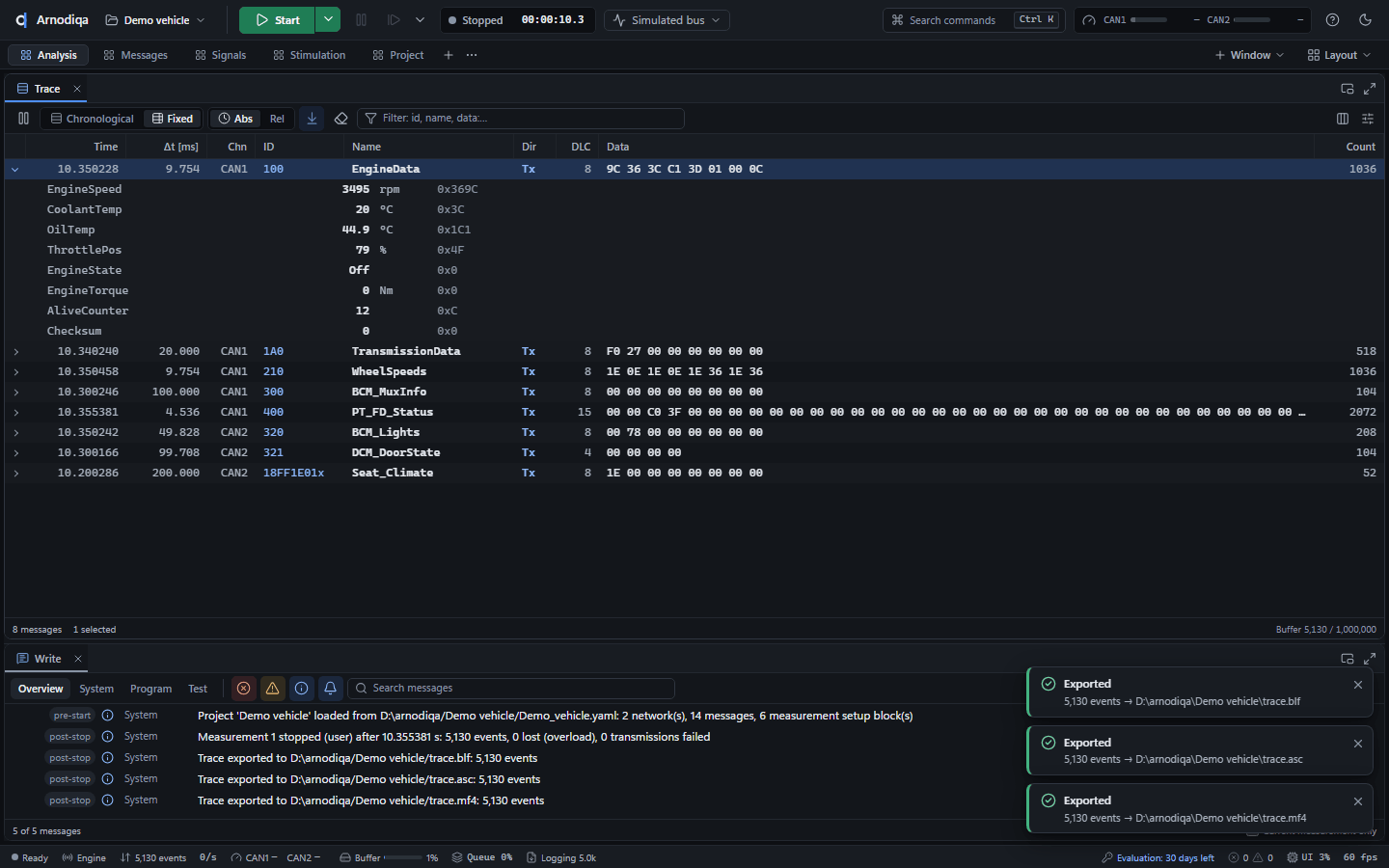
Task: Open the trace settings sliders icon
Action: [1368, 119]
